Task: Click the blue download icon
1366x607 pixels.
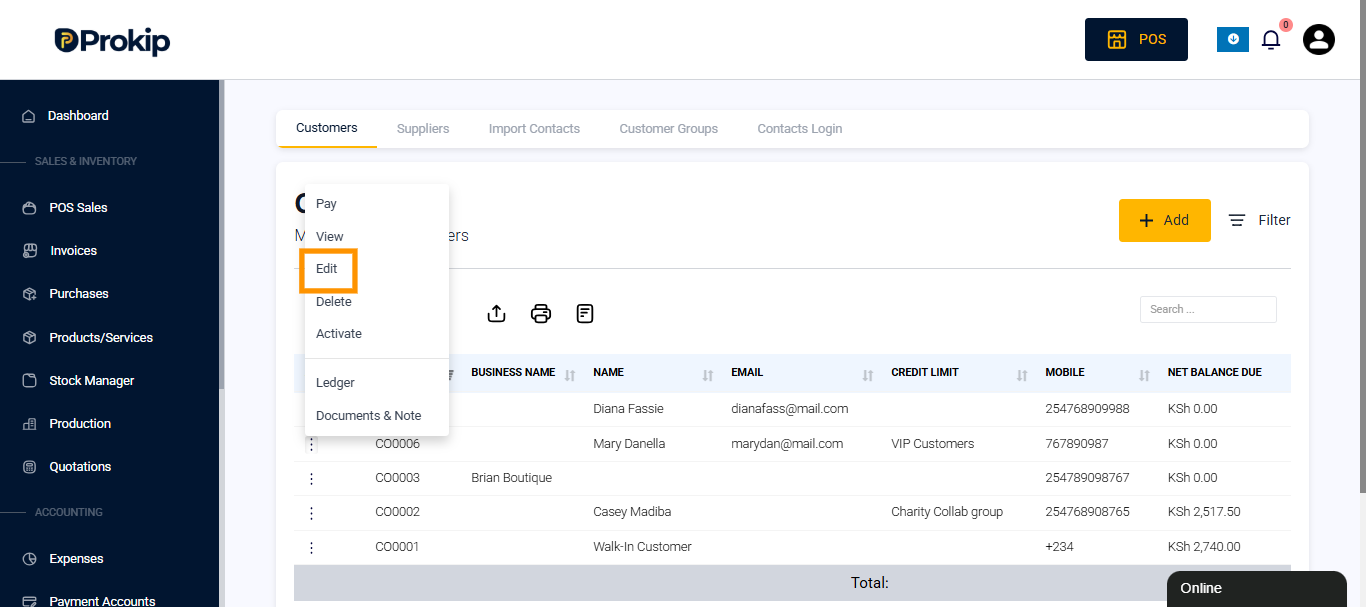Action: pos(1232,40)
